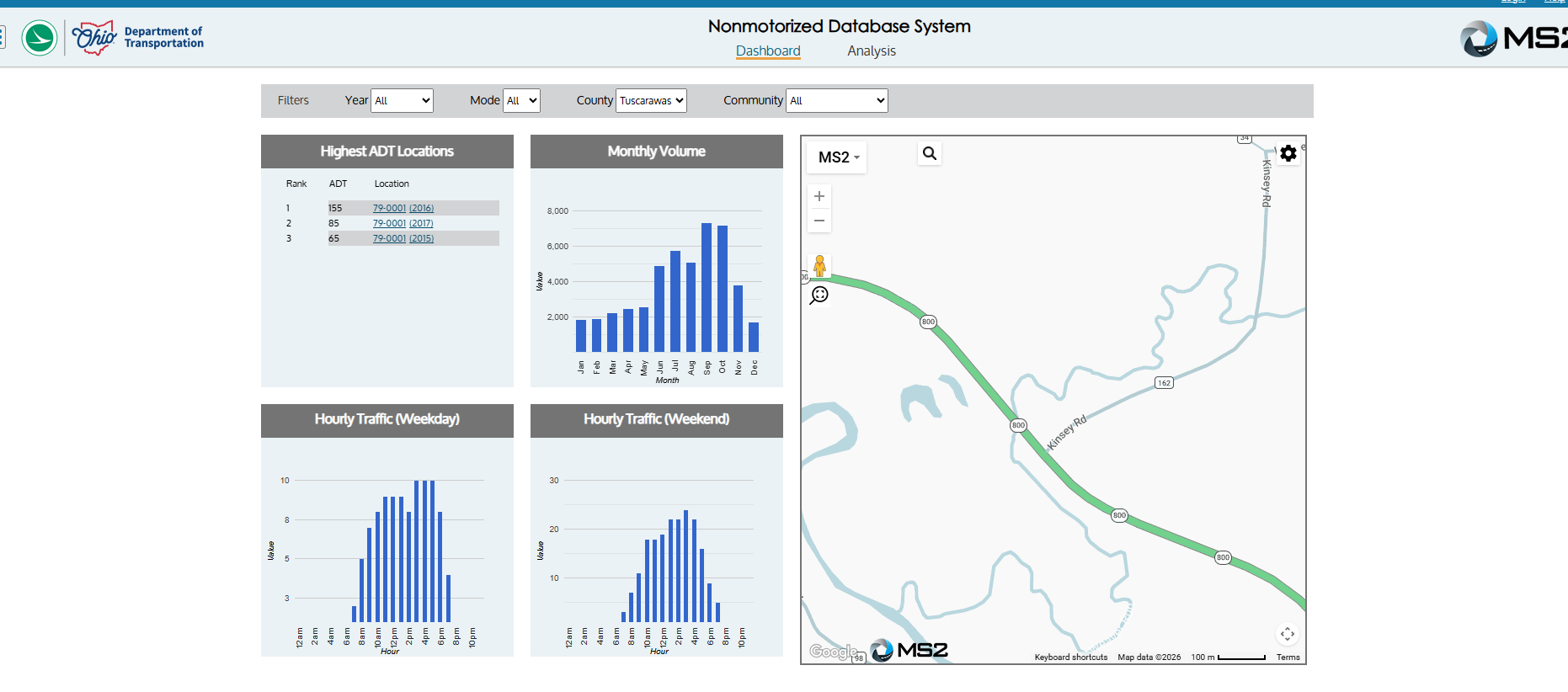
Task: Open the Community filter dropdown
Action: (836, 100)
